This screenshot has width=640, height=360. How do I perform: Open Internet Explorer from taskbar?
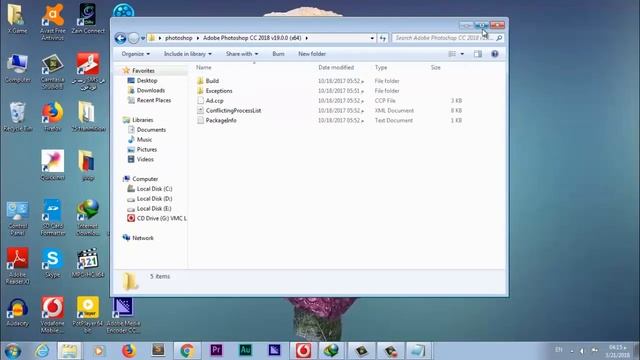(42, 351)
